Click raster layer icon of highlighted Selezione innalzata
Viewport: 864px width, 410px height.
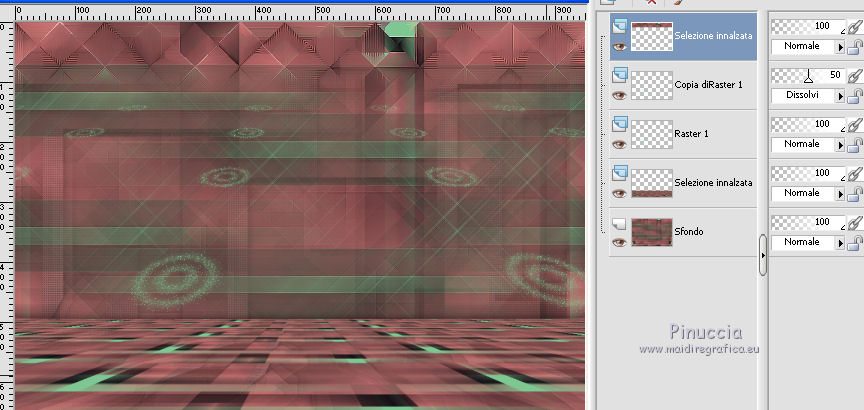pyautogui.click(x=620, y=25)
